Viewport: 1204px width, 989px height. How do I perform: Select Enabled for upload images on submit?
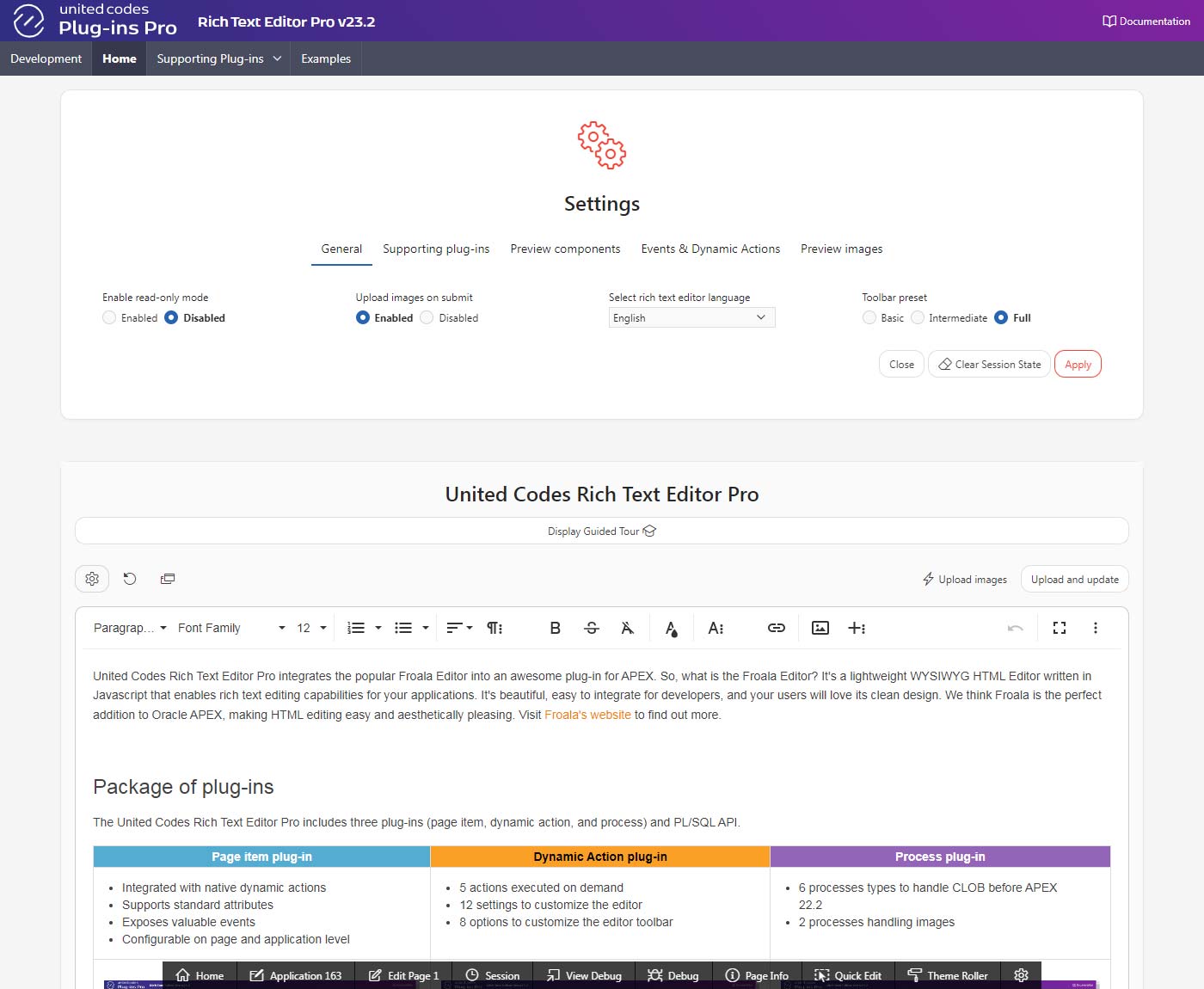tap(363, 317)
